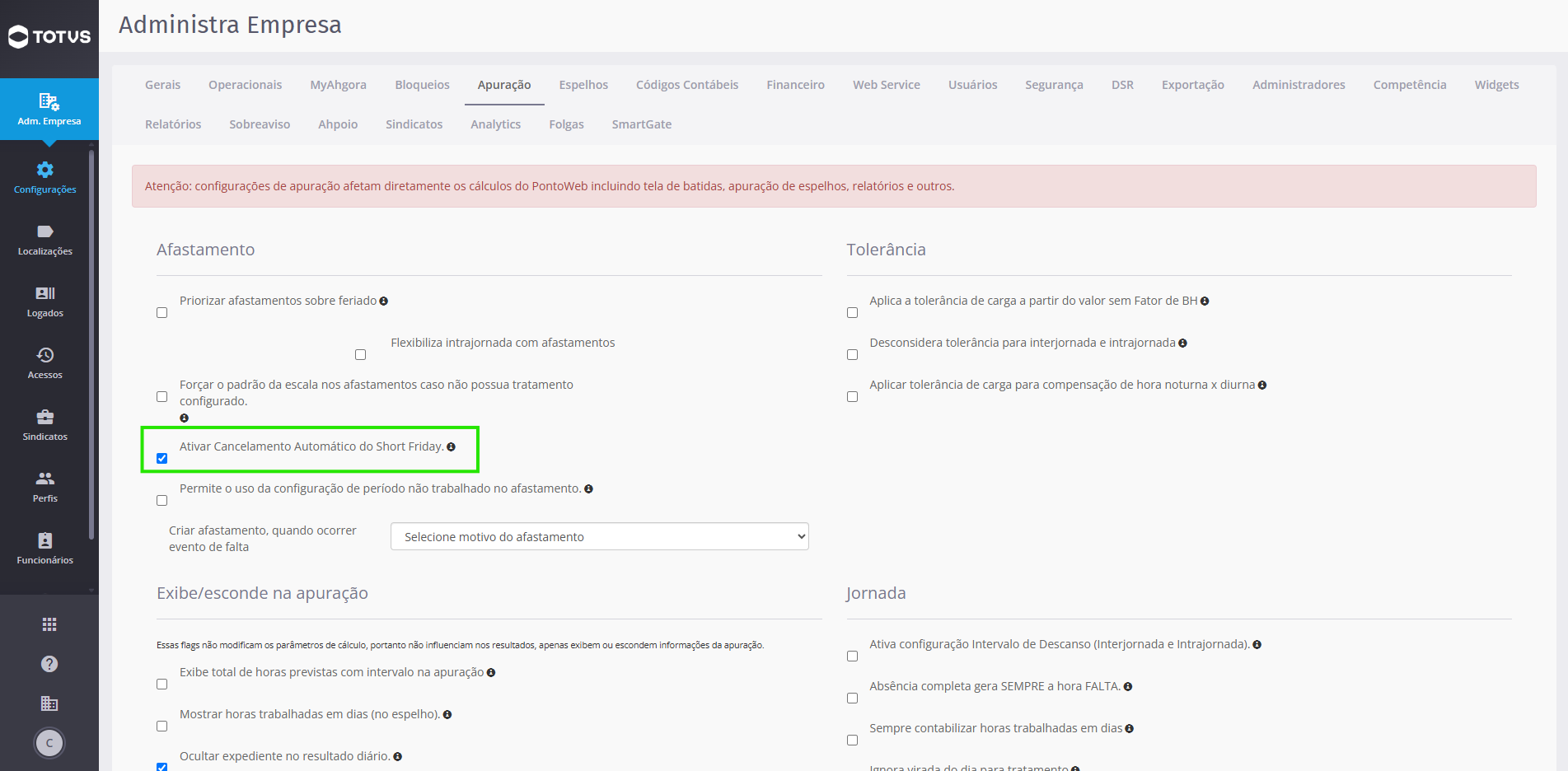Viewport: 1568px width, 771px height.
Task: Check Sempre contabilizar horas trabalhadas em dias
Action: tap(853, 741)
